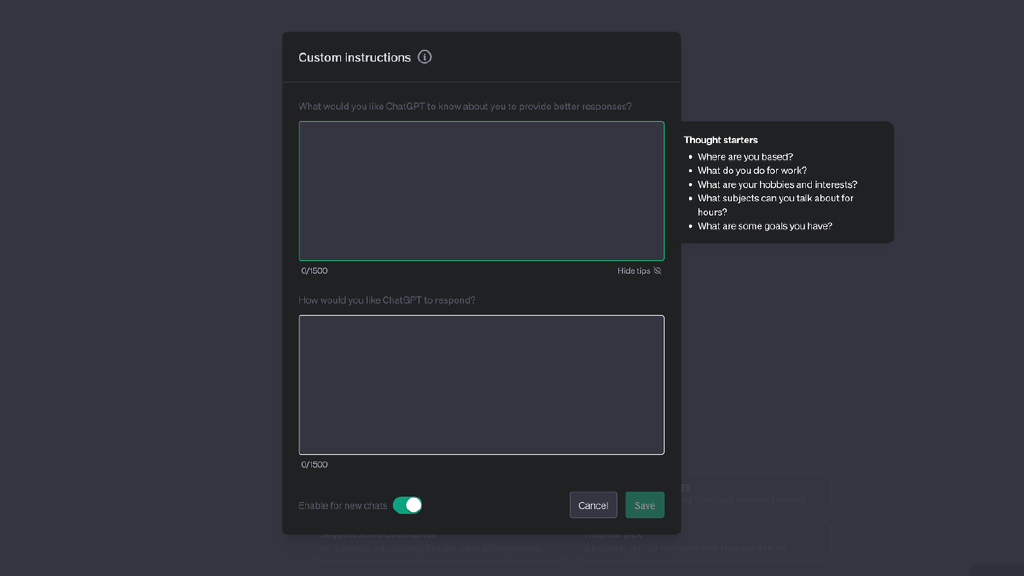Screen dimensions: 1024x576
Task: Click the 'Enable for new chats' label
Action: click(x=342, y=506)
